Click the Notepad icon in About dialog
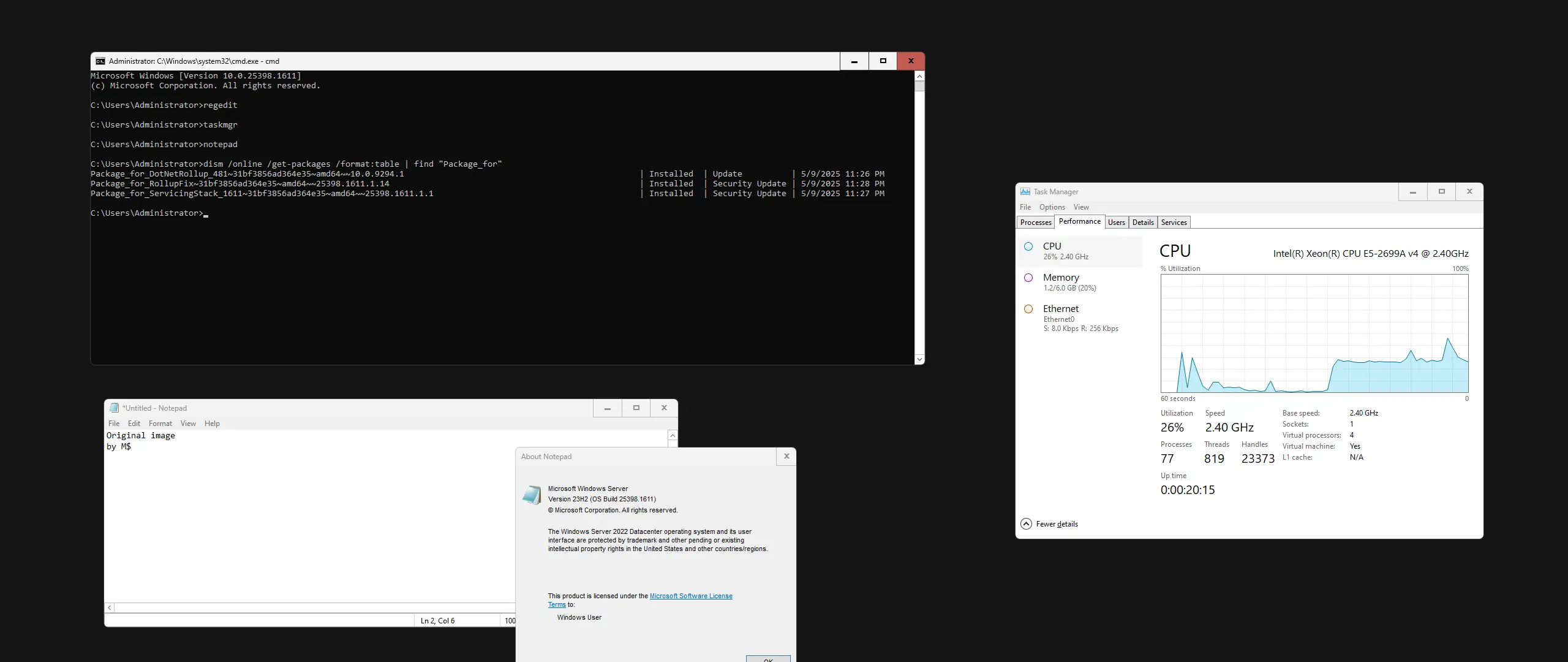1568x662 pixels. pos(532,495)
